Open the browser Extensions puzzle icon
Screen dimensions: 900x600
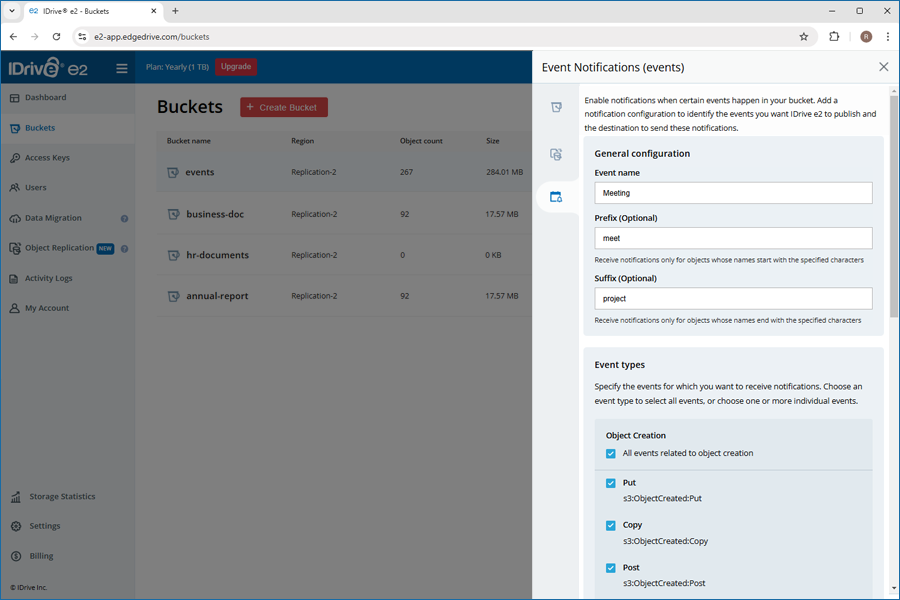tap(834, 37)
